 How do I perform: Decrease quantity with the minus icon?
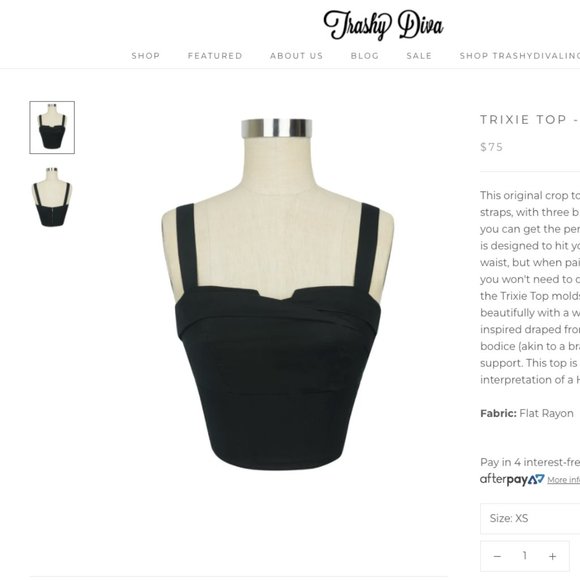pyautogui.click(x=497, y=556)
